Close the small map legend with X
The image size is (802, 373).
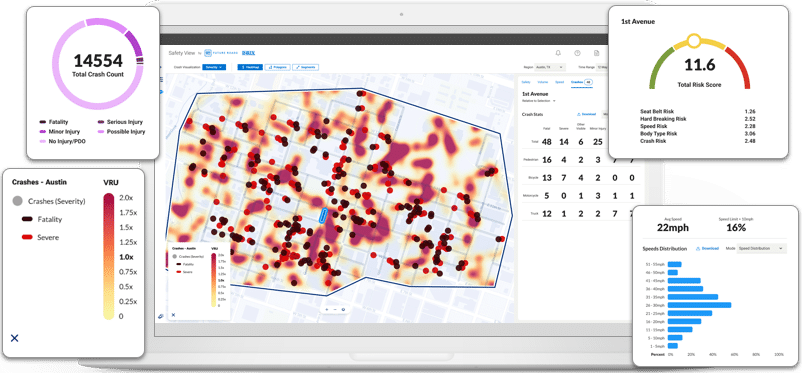(x=173, y=315)
